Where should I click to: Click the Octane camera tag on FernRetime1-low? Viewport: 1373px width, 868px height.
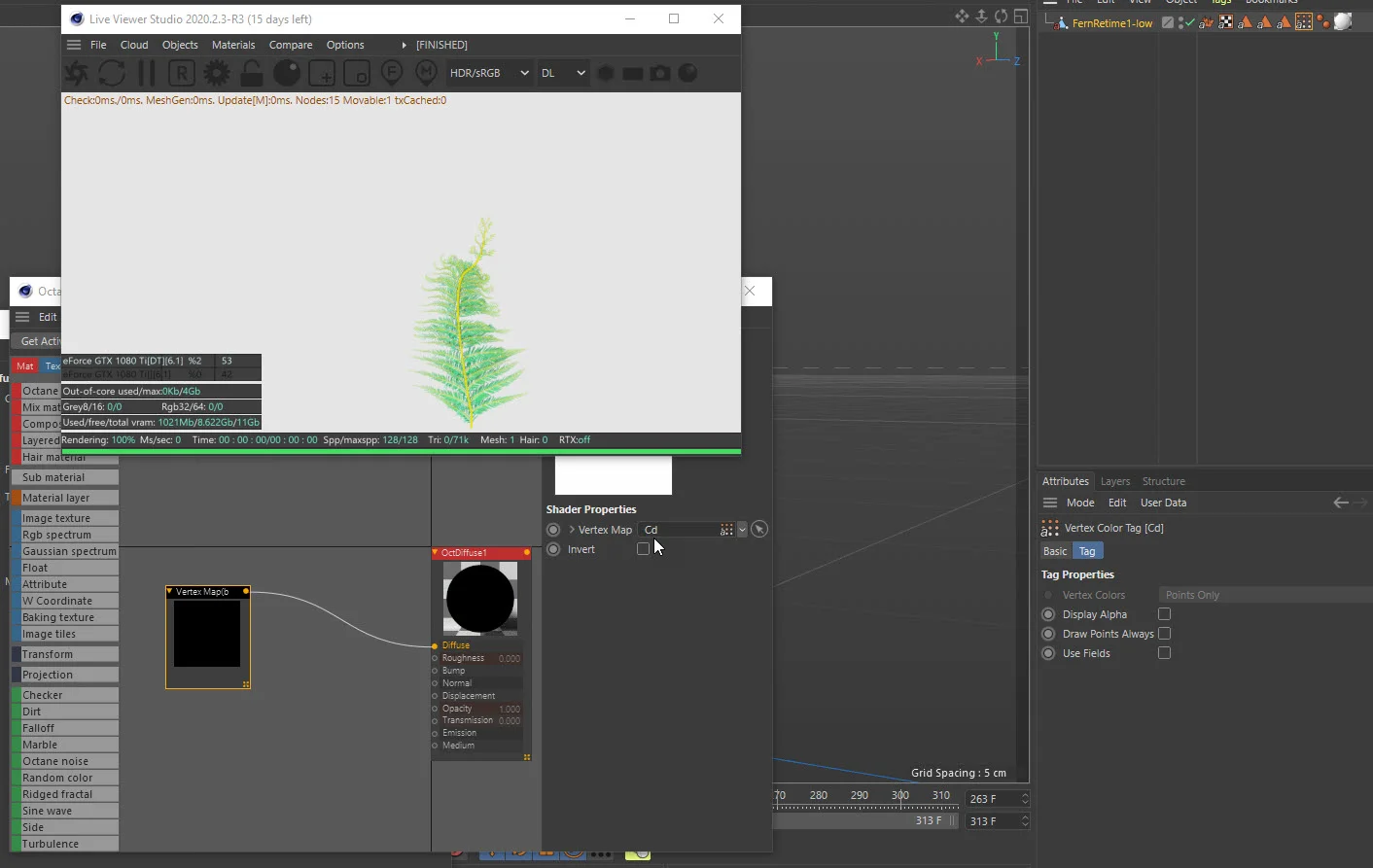[x=1322, y=21]
